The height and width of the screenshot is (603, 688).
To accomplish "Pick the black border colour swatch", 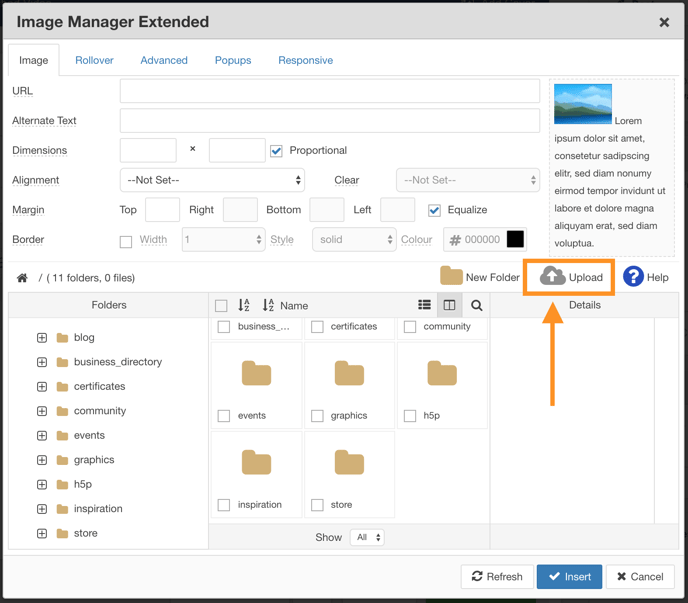I will click(x=515, y=240).
